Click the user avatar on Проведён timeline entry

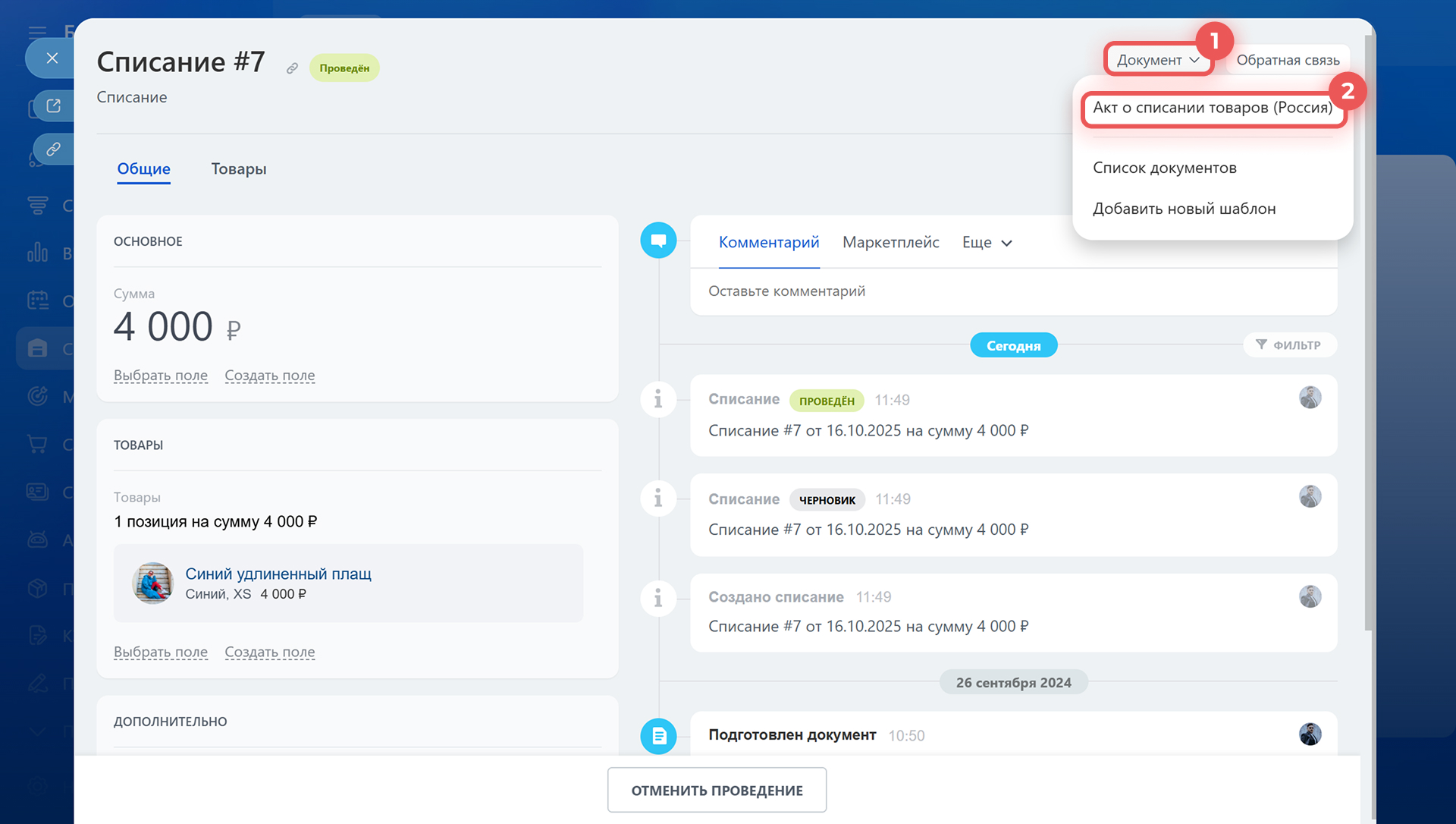point(1310,398)
